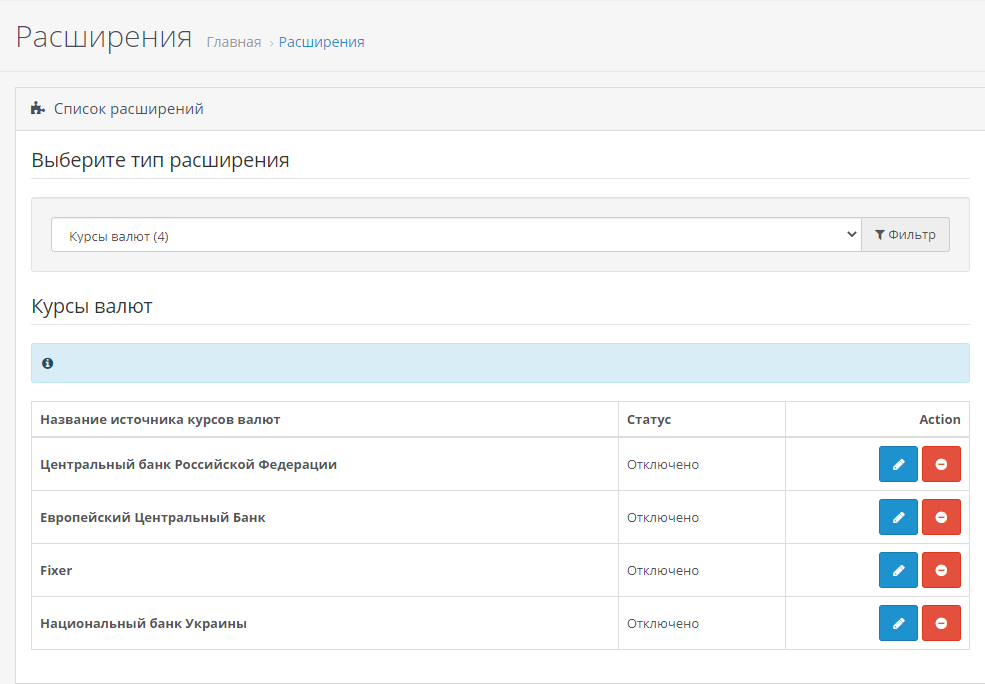Edit Центральный банк Российской Федерации extension
Viewport: 985px width, 684px height.
(x=898, y=464)
